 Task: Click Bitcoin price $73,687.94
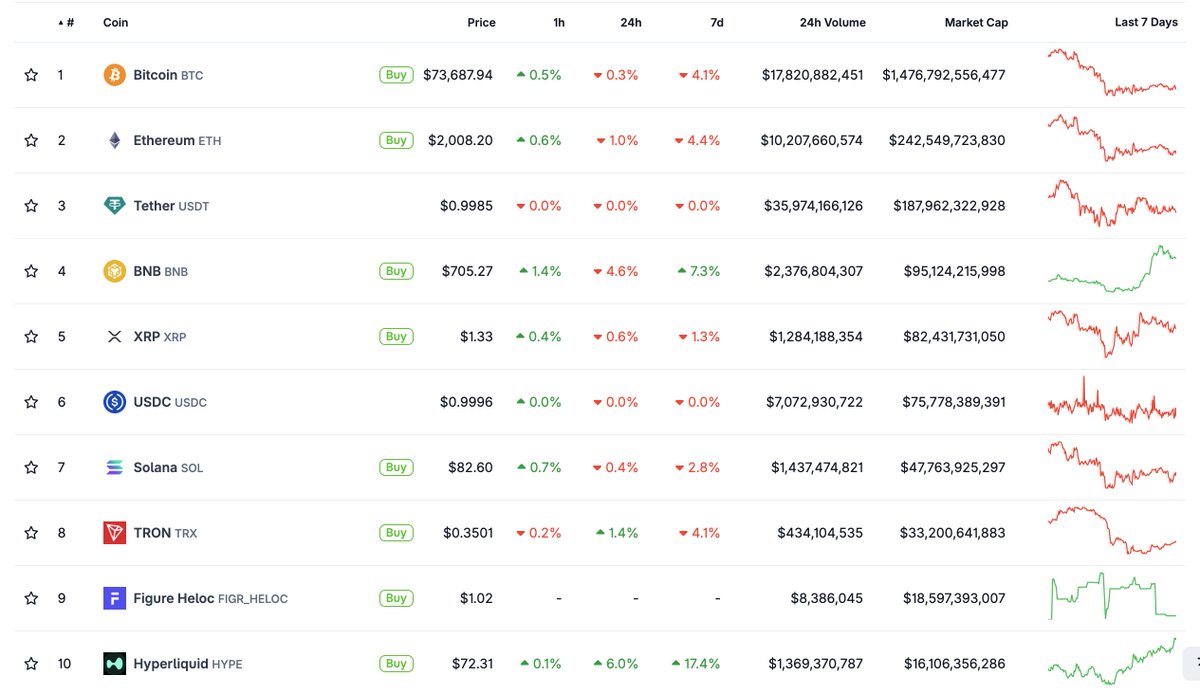click(458, 75)
